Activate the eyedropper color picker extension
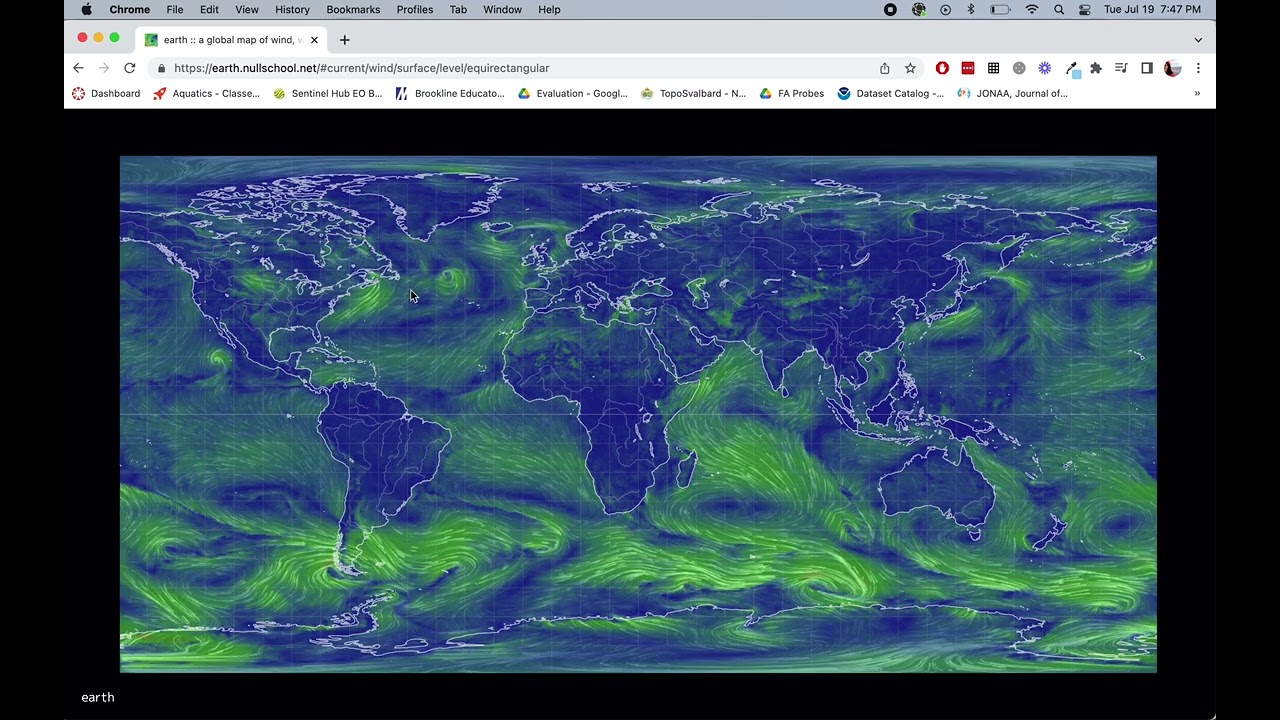Viewport: 1280px width, 720px height. [1071, 69]
